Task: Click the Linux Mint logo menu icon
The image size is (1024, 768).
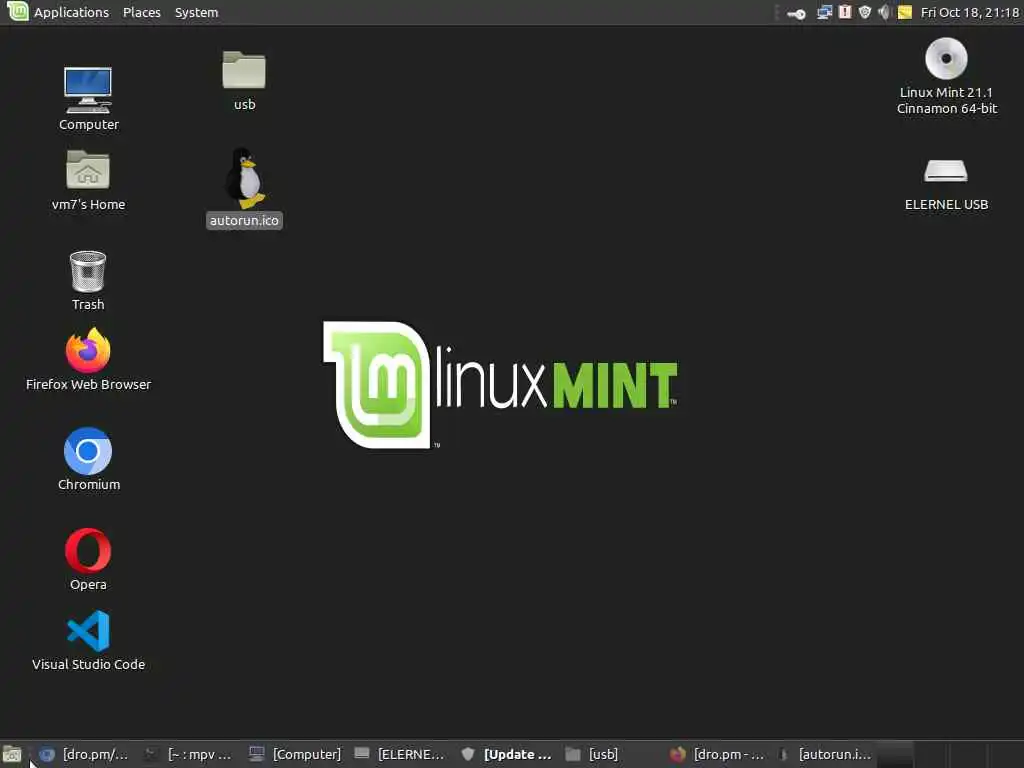Action: tap(17, 12)
